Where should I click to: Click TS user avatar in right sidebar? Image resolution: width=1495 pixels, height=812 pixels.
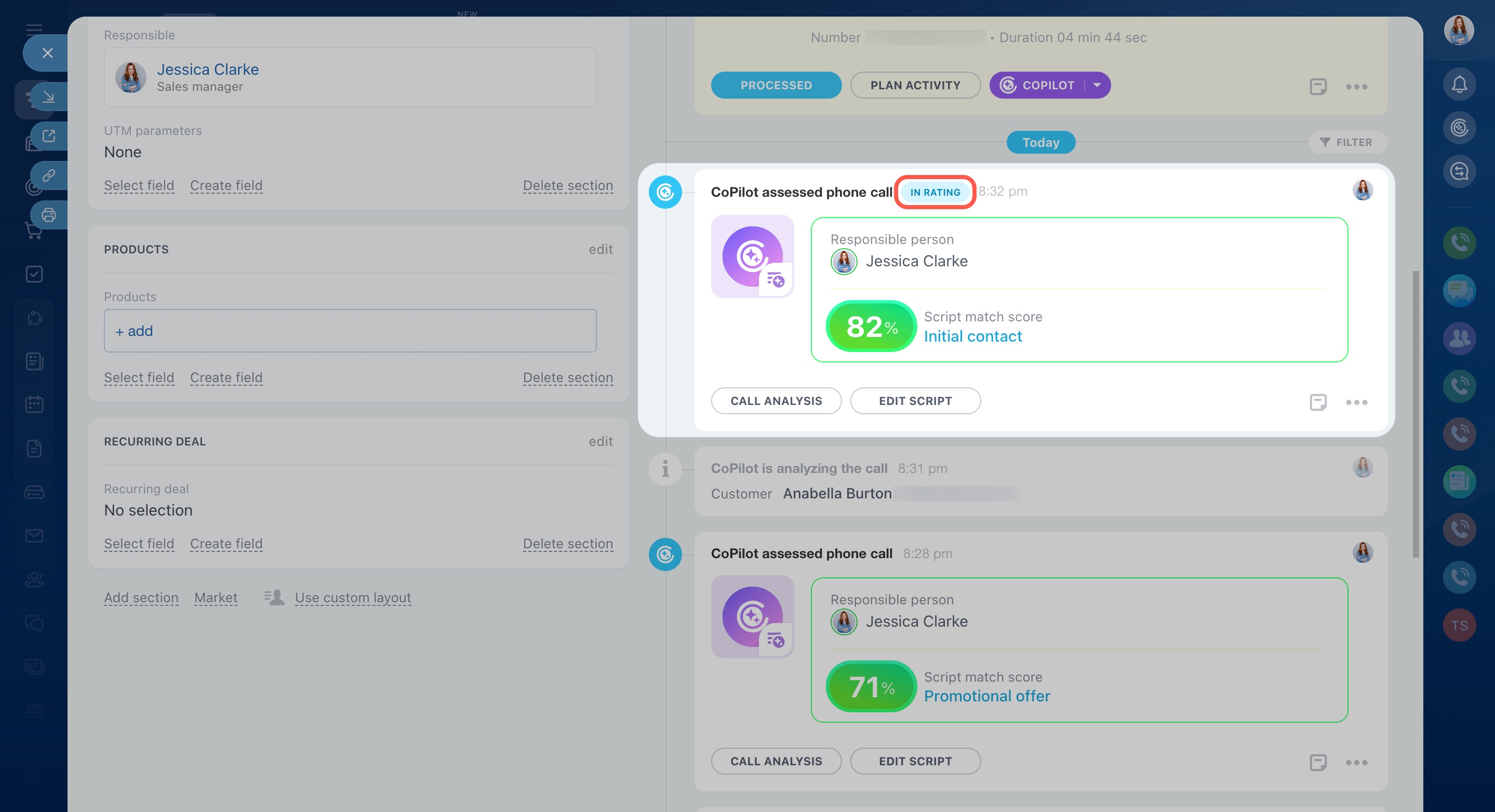pos(1459,625)
